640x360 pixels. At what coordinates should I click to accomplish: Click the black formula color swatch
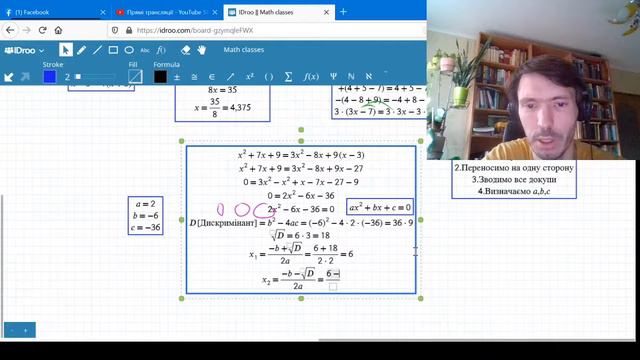160,77
